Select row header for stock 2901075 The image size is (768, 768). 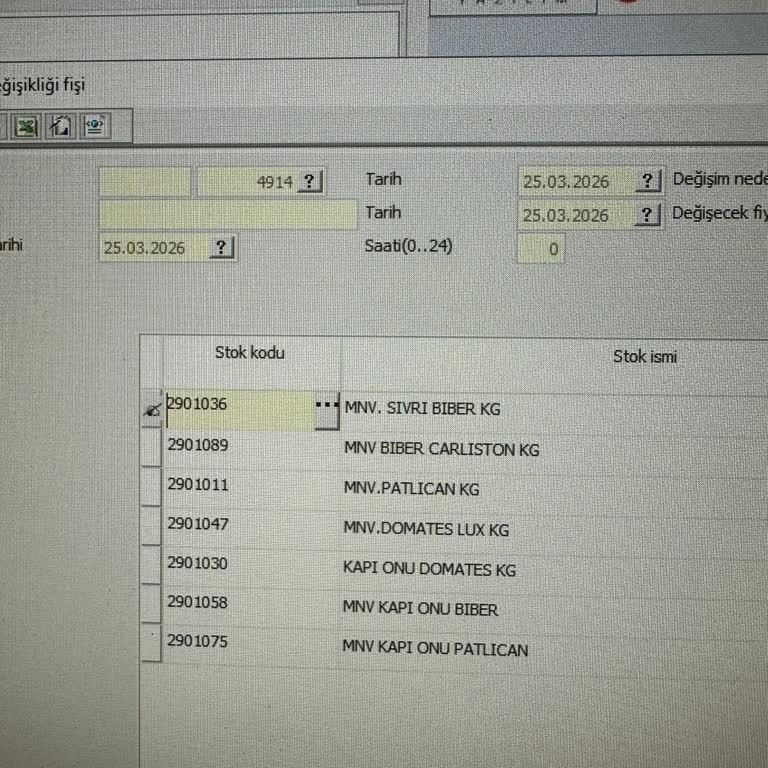coord(151,643)
